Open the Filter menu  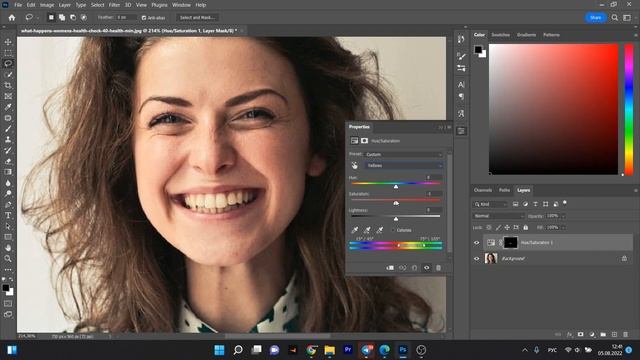114,5
